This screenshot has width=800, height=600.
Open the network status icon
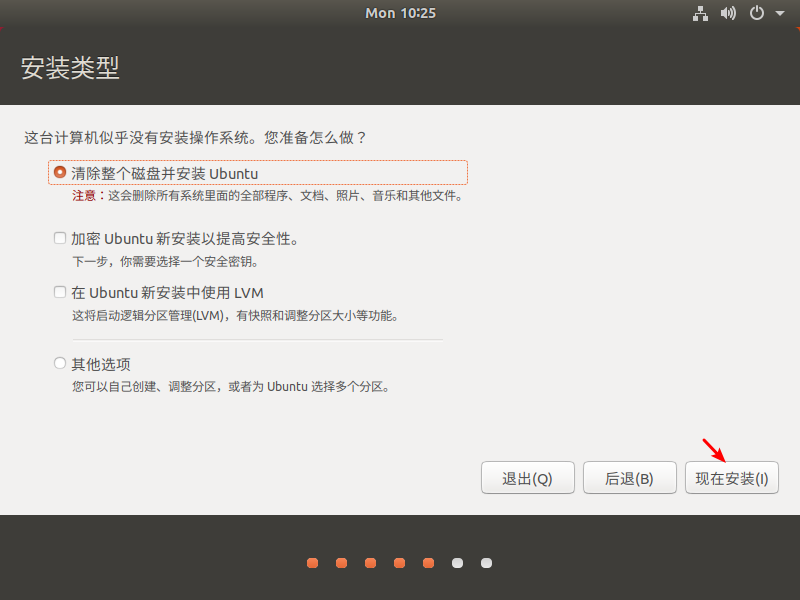(700, 13)
